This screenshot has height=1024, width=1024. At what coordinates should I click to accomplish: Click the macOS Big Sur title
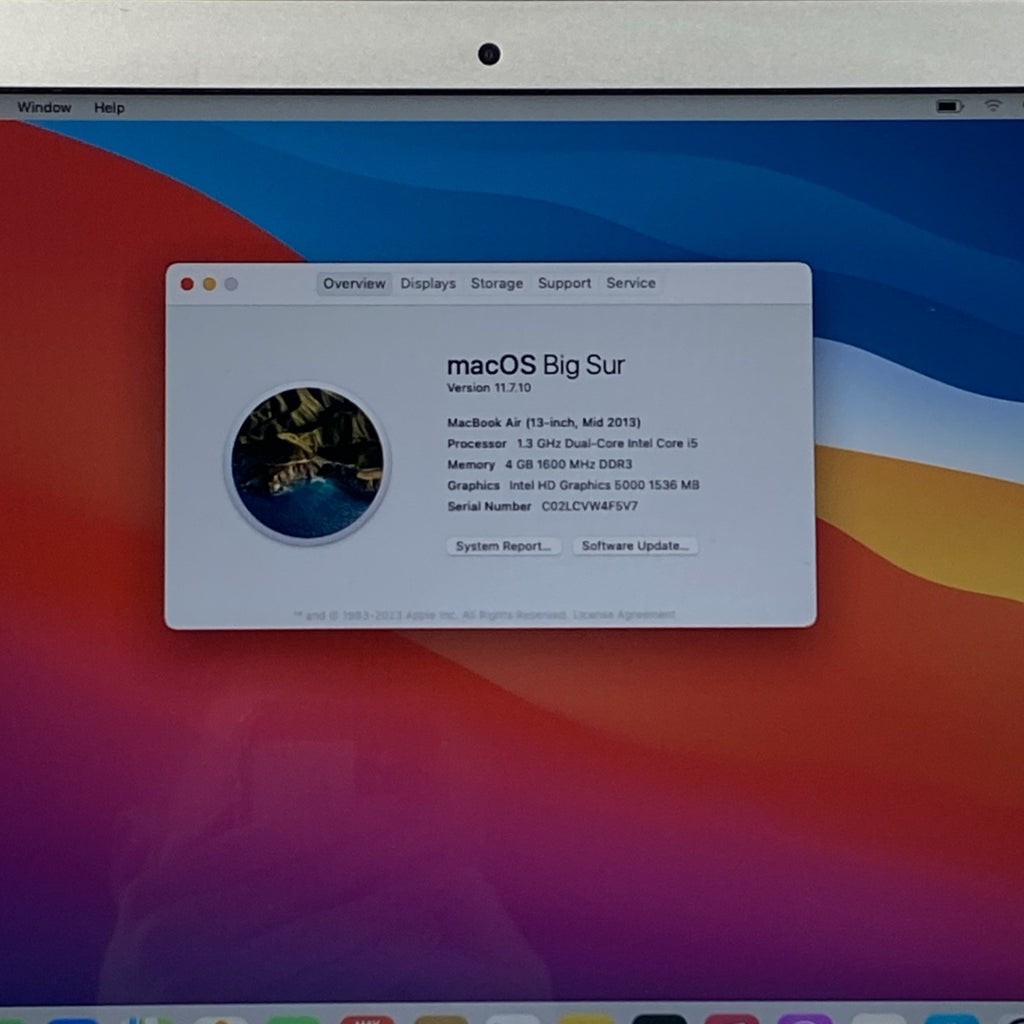pyautogui.click(x=536, y=365)
